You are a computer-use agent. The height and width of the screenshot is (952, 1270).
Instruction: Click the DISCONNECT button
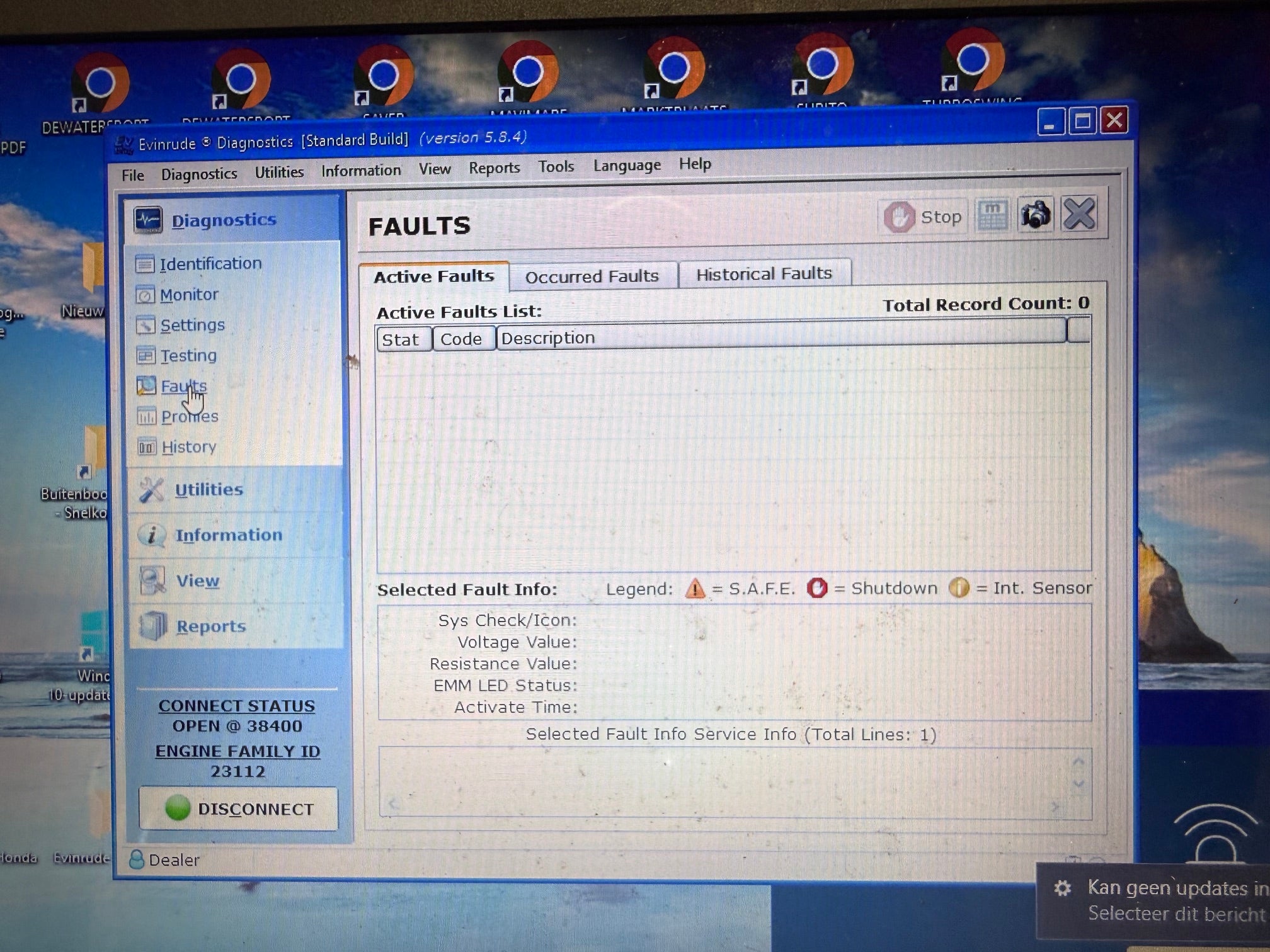pos(238,808)
